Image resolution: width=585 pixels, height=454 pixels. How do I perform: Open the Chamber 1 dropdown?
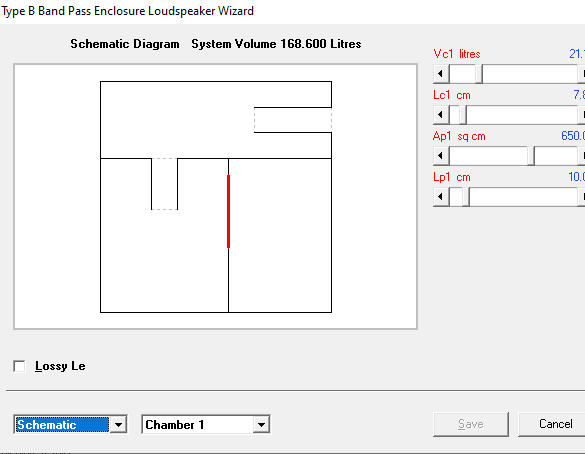[x=261, y=425]
